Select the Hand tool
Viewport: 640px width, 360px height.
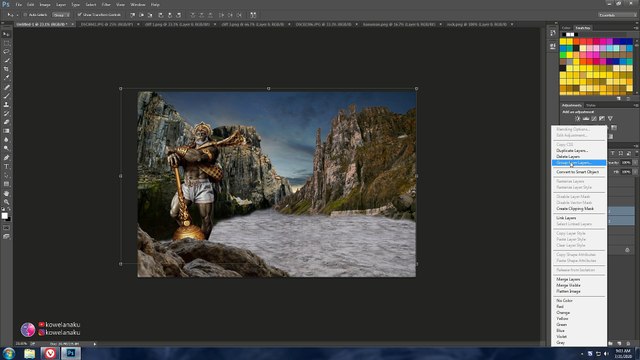pos(6,193)
